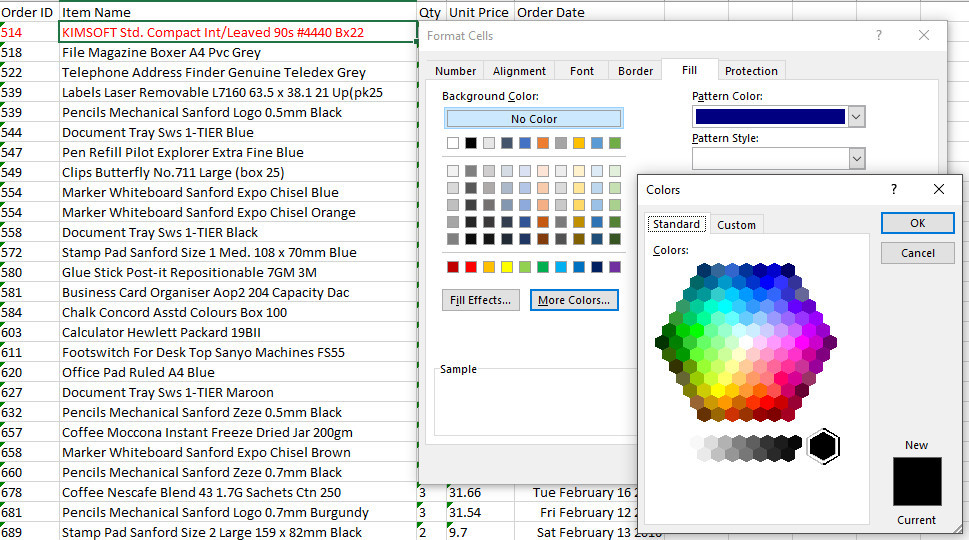Pick the black theme color swatch
The width and height of the screenshot is (969, 540).
click(x=471, y=143)
